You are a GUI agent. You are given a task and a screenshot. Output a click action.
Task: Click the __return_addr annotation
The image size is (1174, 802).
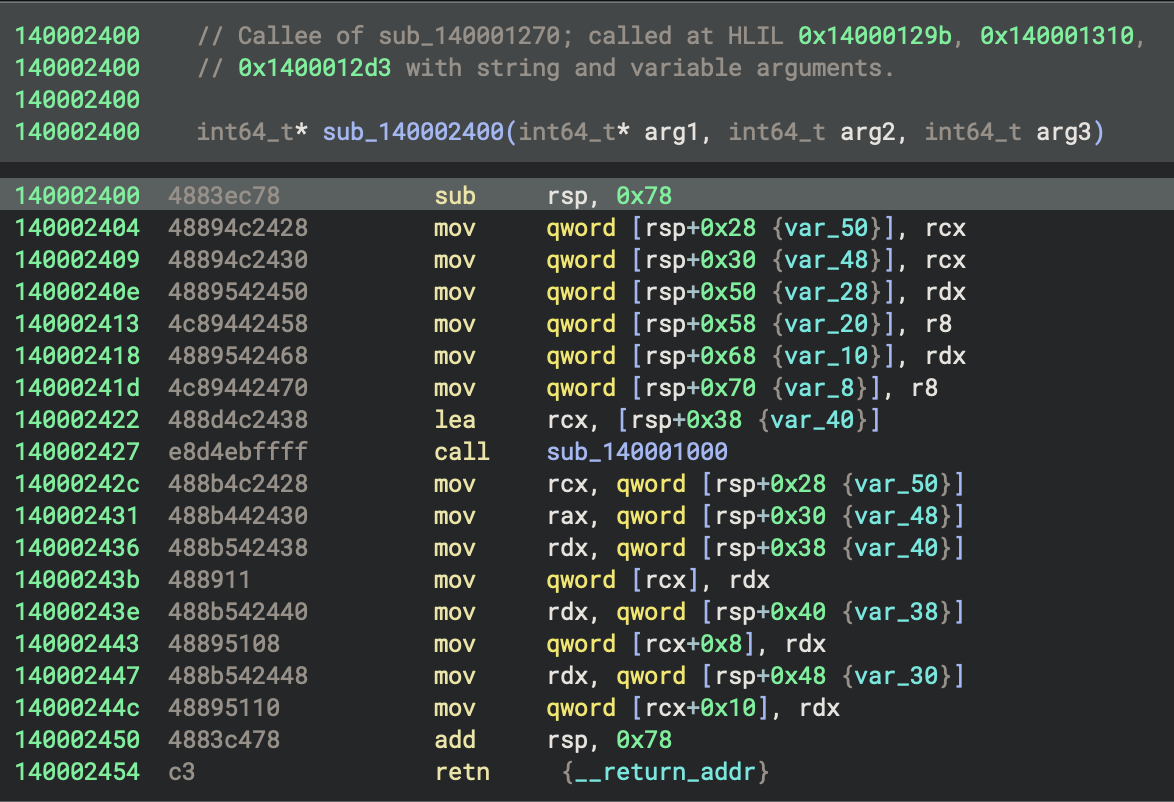(x=665, y=772)
